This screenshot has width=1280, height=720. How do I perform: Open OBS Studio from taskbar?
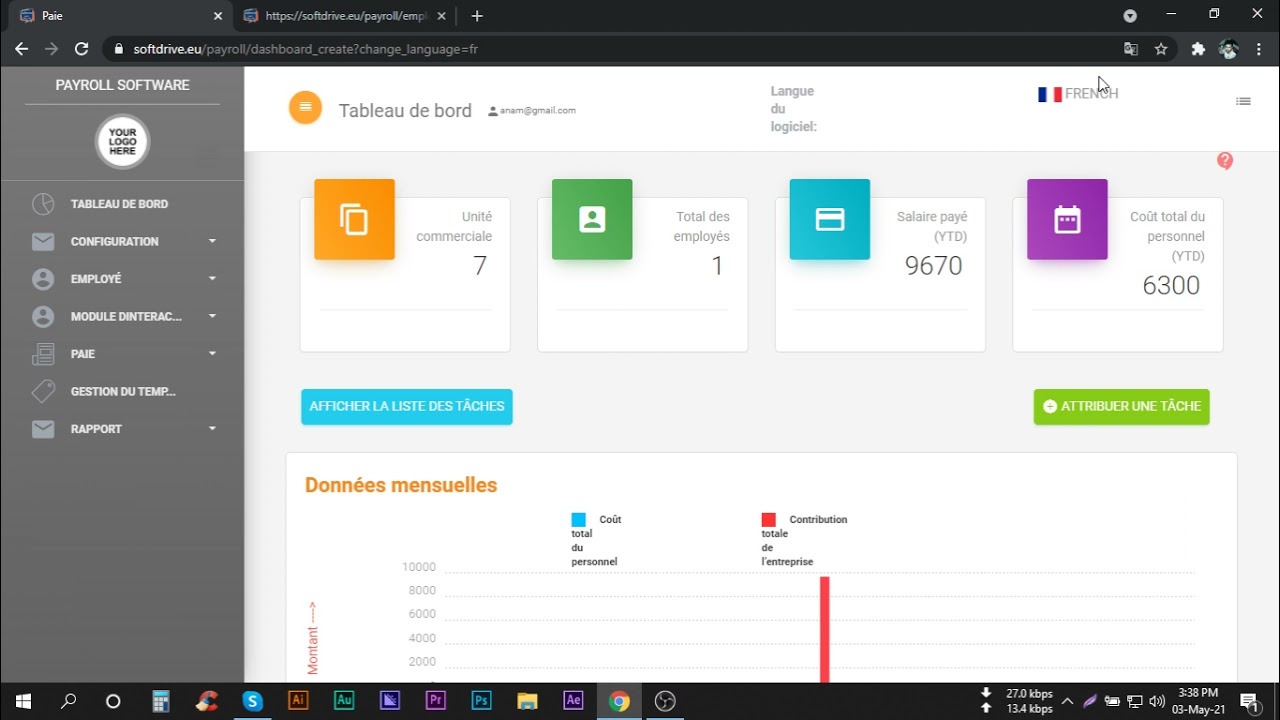point(665,701)
